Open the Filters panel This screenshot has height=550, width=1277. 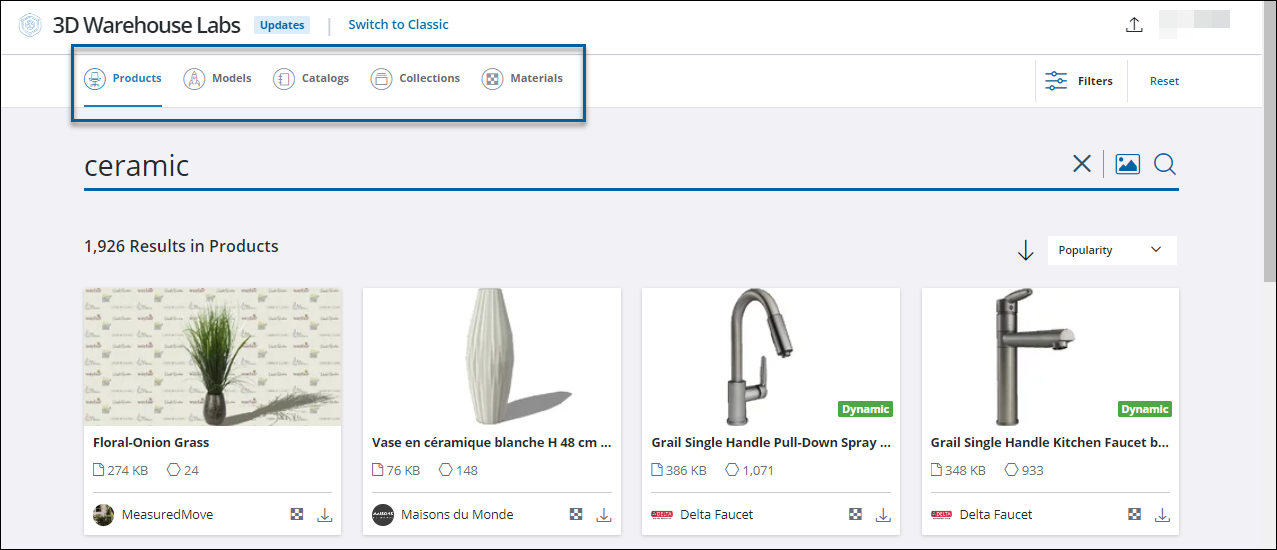1079,81
